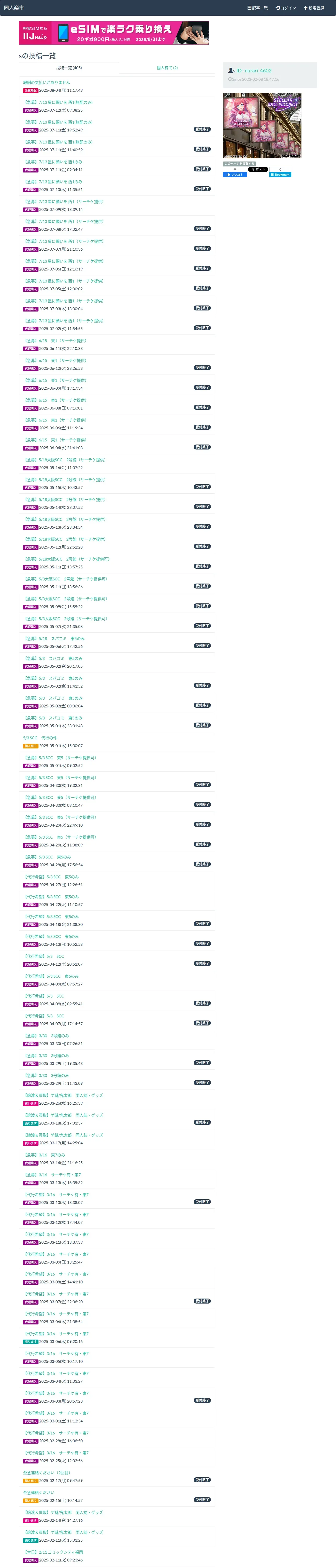The width and height of the screenshot is (336, 1568).
Task: Open the 5/3 SCC 代行の件 post
Action: 40,738
